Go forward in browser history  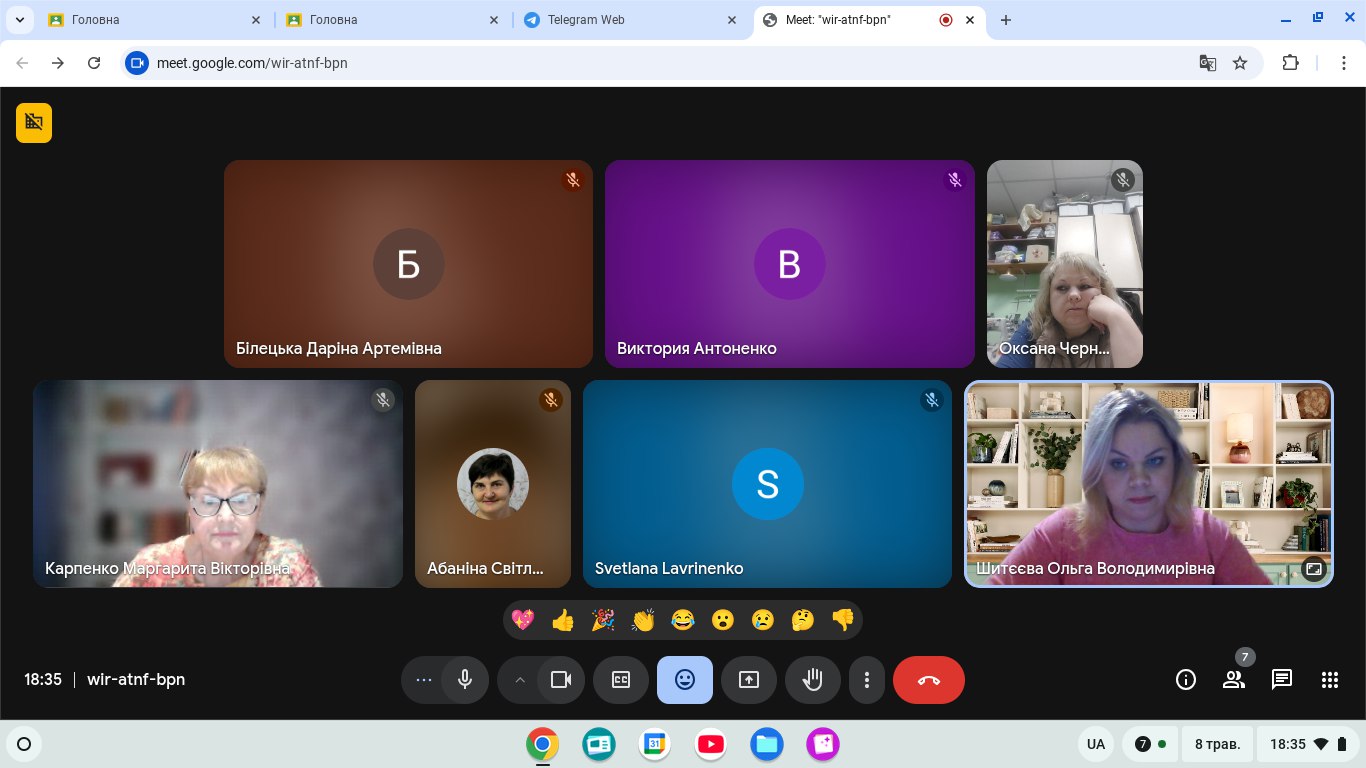[x=58, y=63]
